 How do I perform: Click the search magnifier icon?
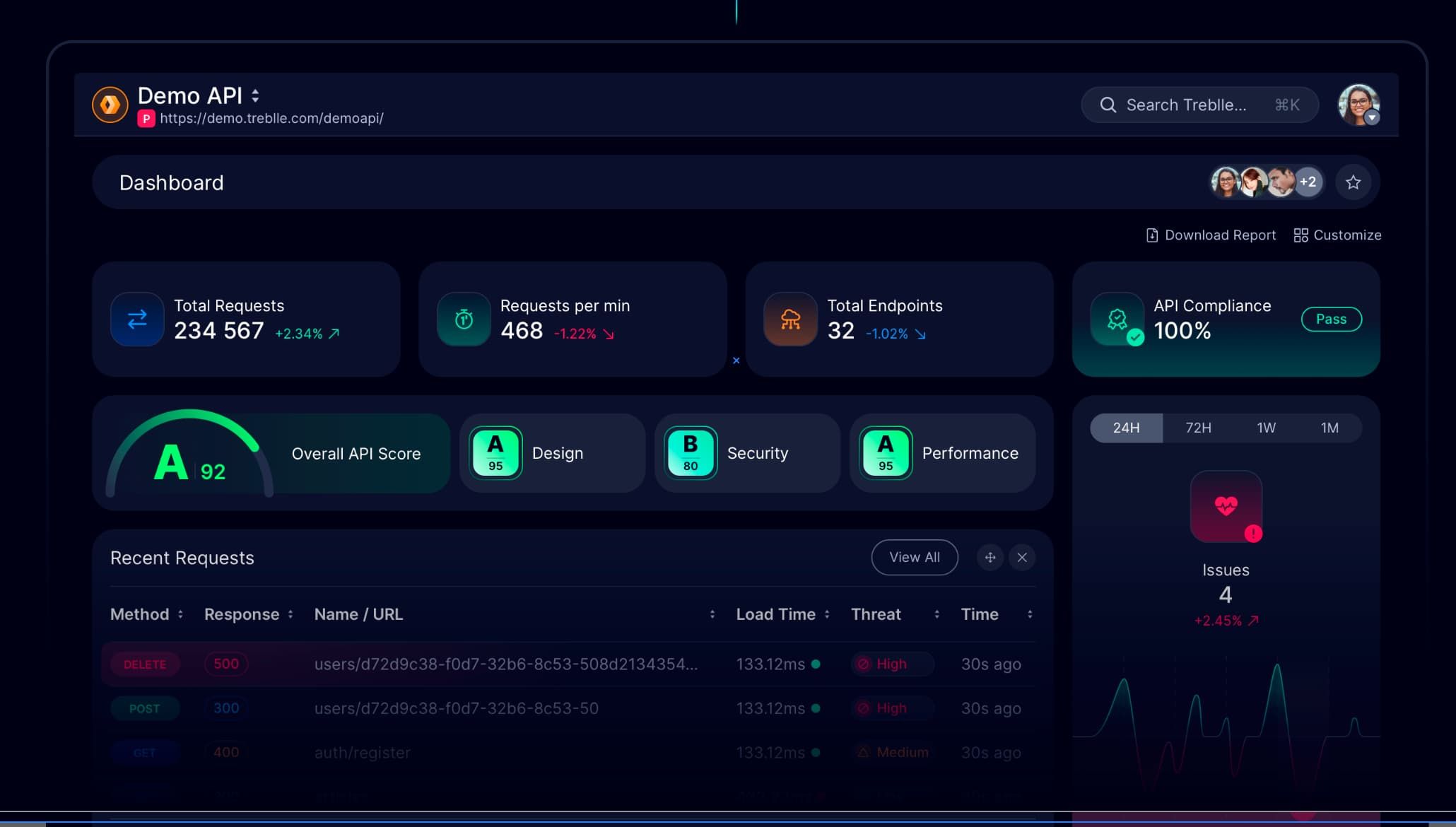click(1108, 105)
